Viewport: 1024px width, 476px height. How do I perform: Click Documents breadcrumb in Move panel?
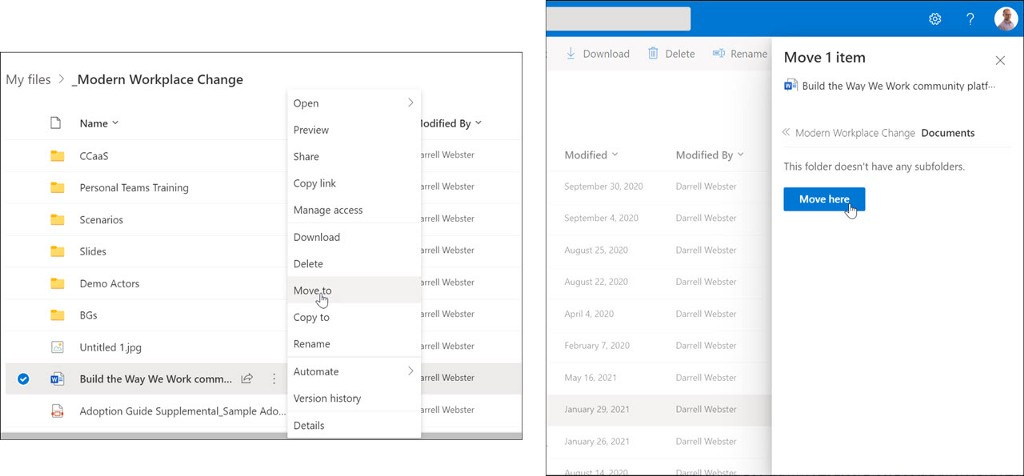pos(948,133)
